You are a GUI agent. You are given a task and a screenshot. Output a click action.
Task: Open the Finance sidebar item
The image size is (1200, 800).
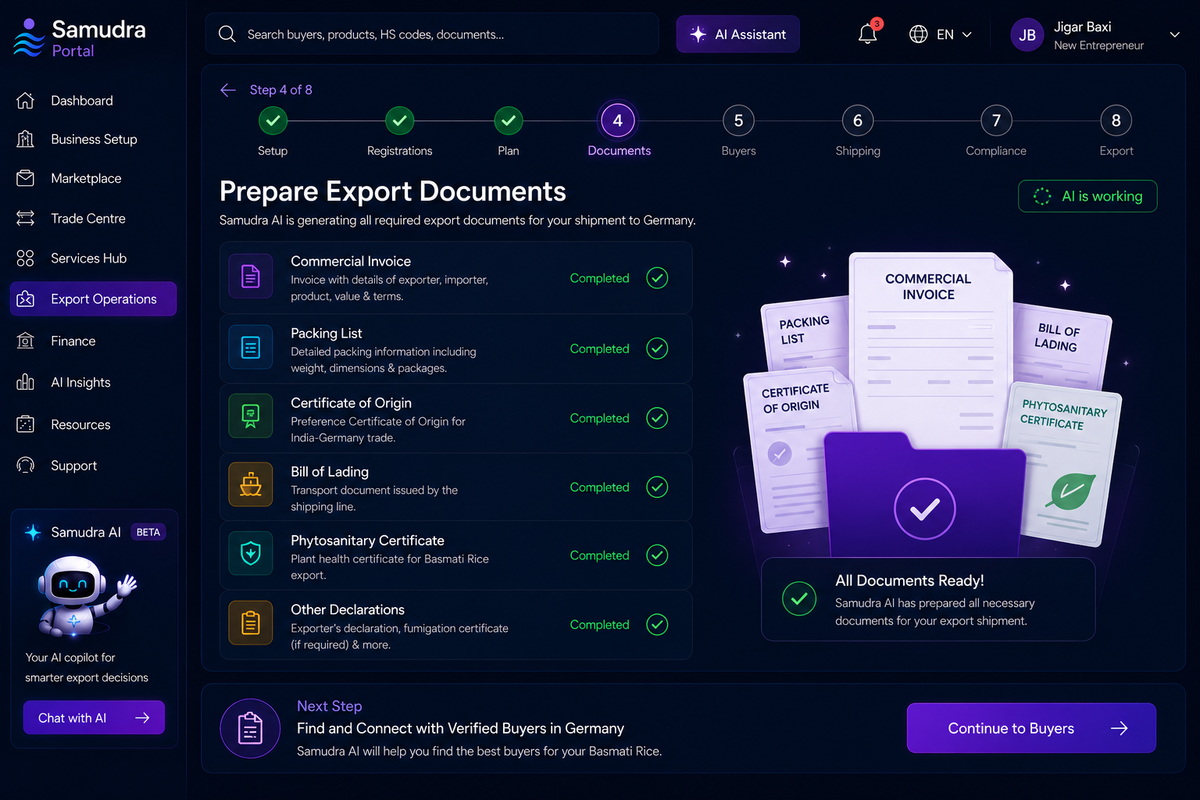coord(93,341)
